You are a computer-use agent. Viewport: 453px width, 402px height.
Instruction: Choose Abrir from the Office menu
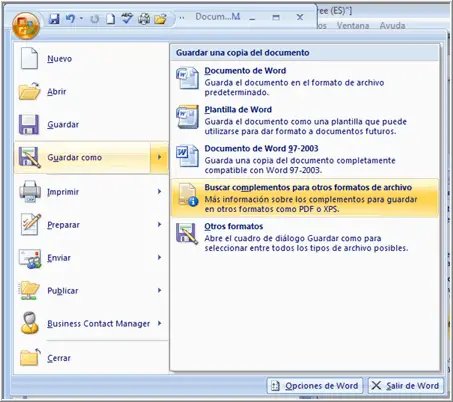(56, 91)
